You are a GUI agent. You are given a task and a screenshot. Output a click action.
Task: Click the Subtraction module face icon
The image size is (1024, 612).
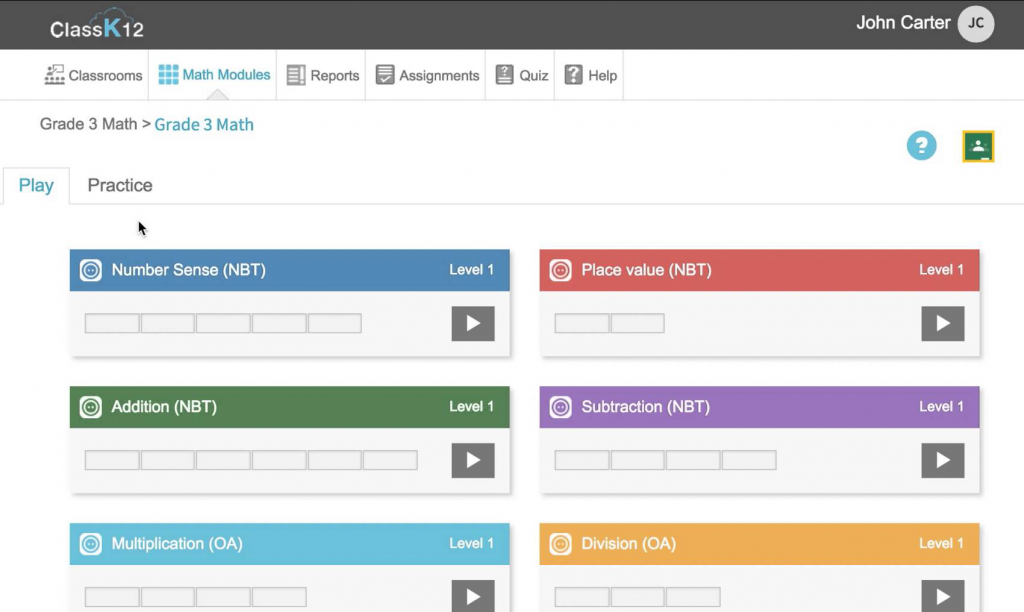[561, 407]
